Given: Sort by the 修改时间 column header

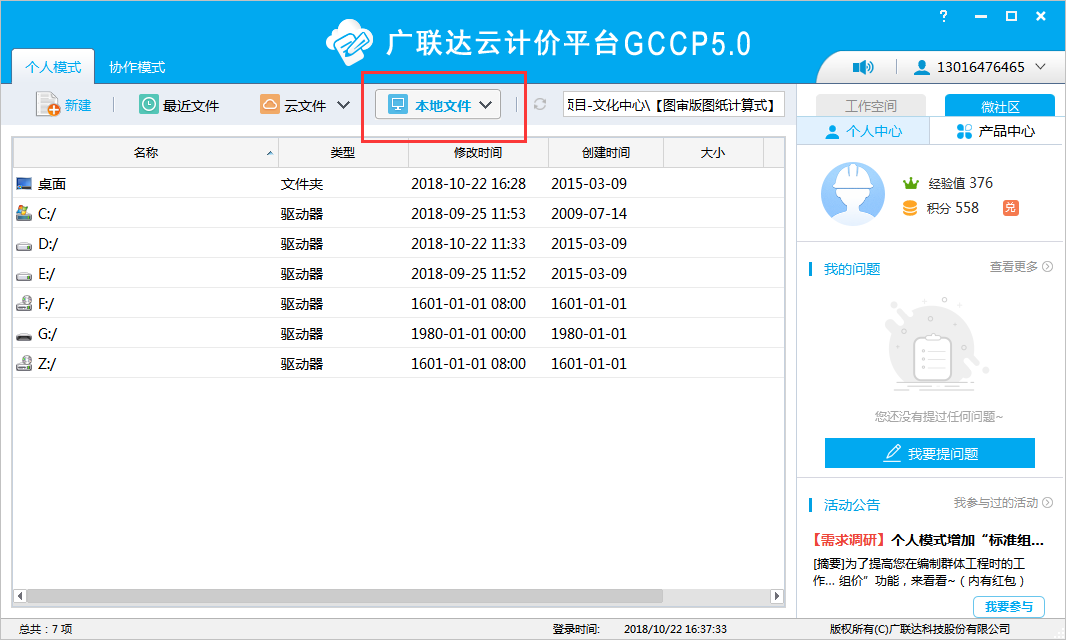Looking at the screenshot, I should tap(478, 152).
